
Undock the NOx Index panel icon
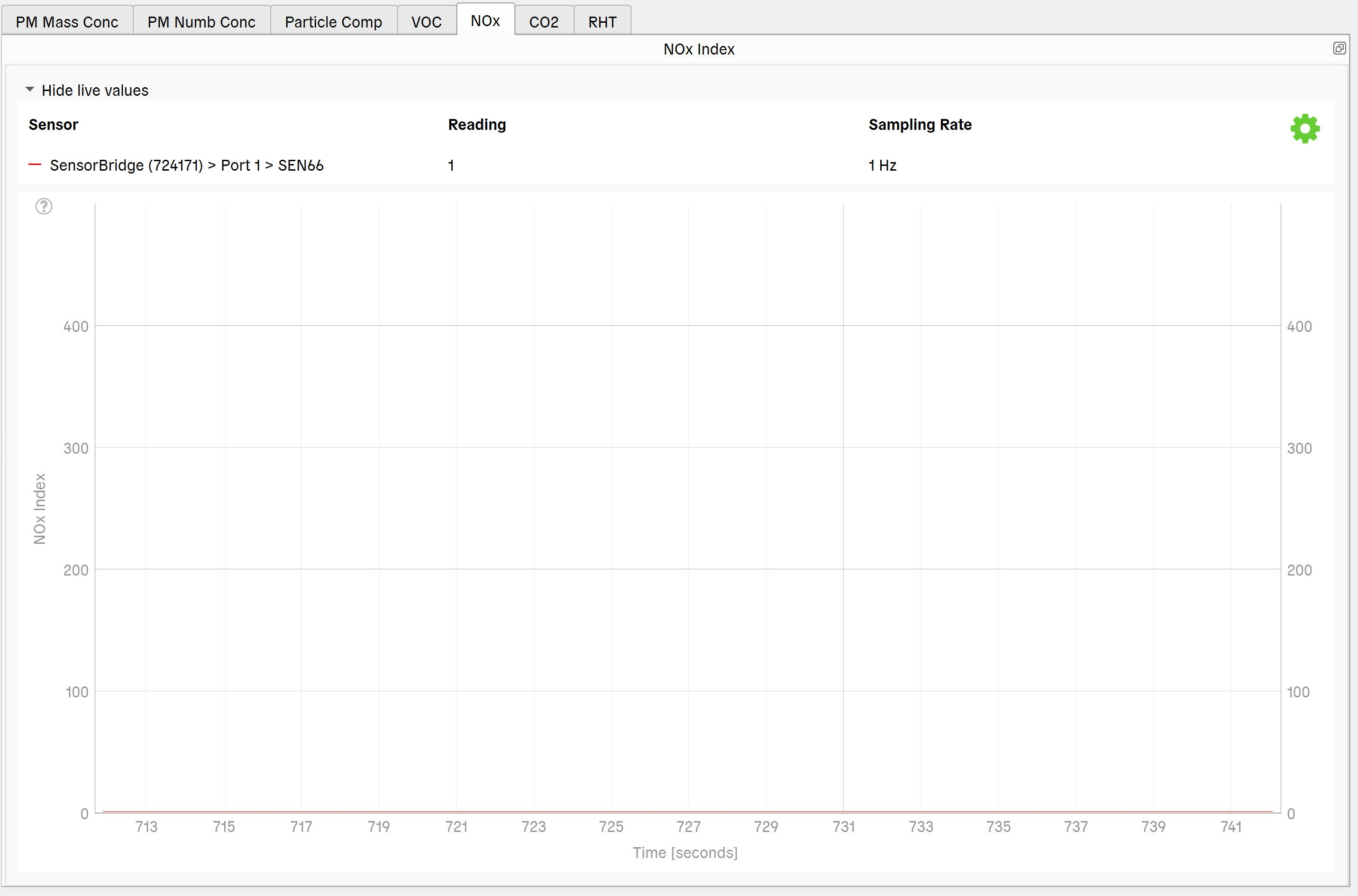point(1339,48)
